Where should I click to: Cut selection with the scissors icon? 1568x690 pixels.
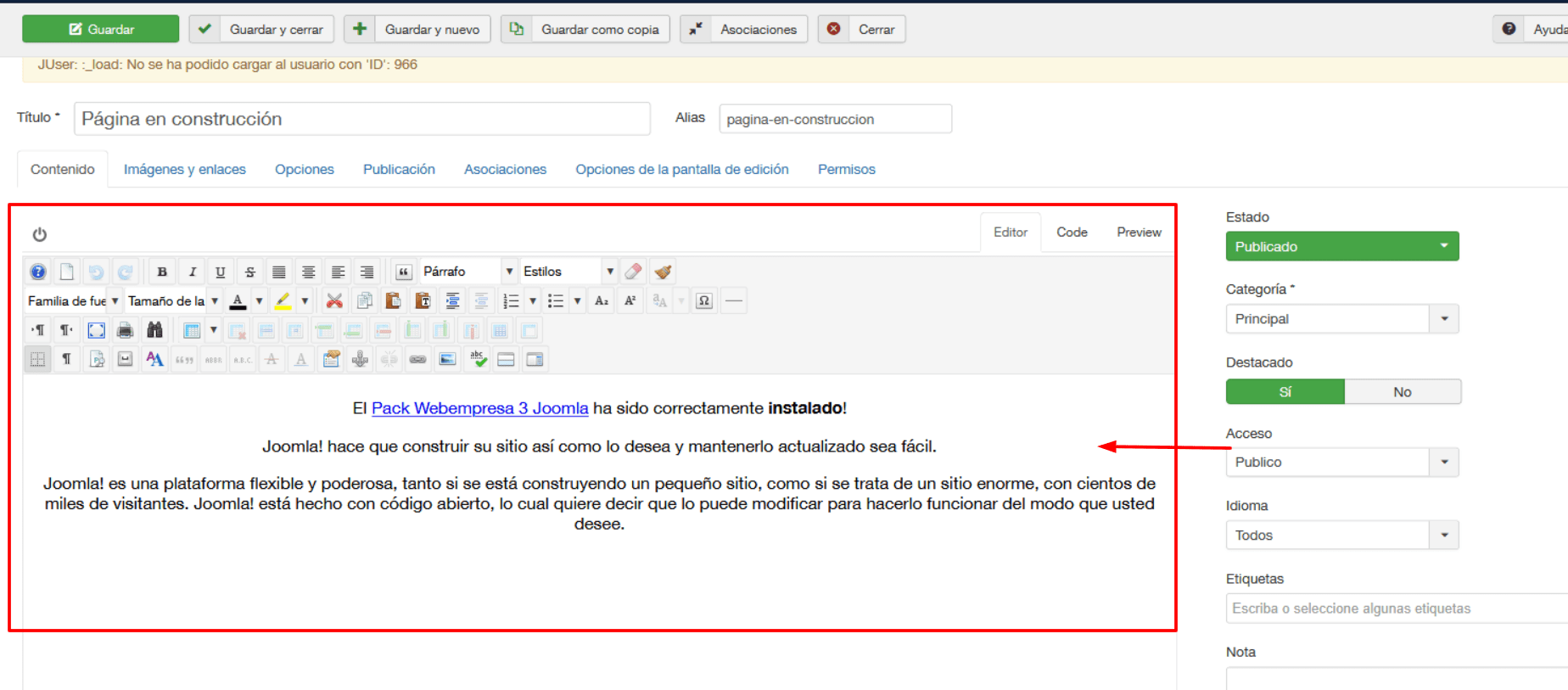pyautogui.click(x=334, y=300)
